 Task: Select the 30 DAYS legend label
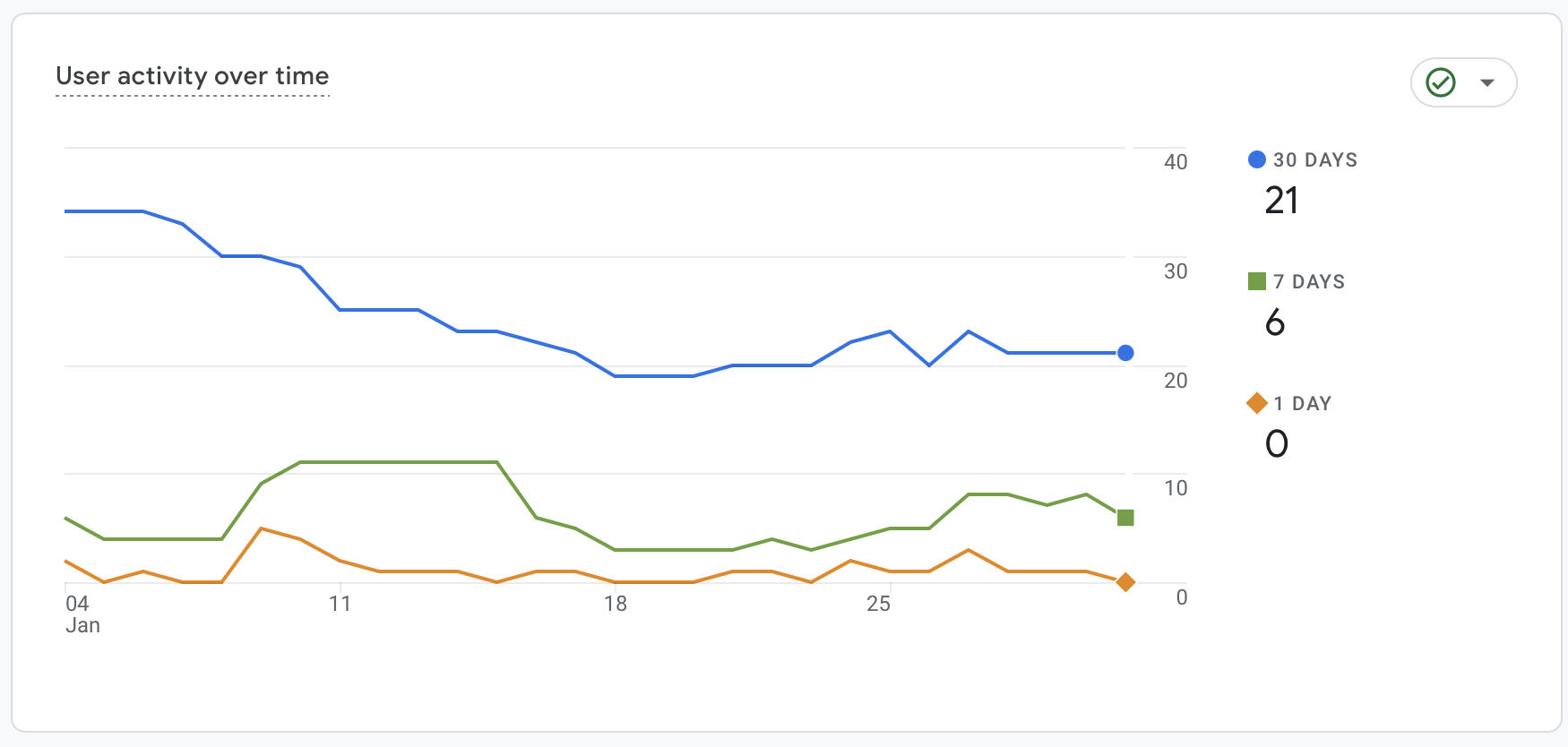click(1314, 159)
